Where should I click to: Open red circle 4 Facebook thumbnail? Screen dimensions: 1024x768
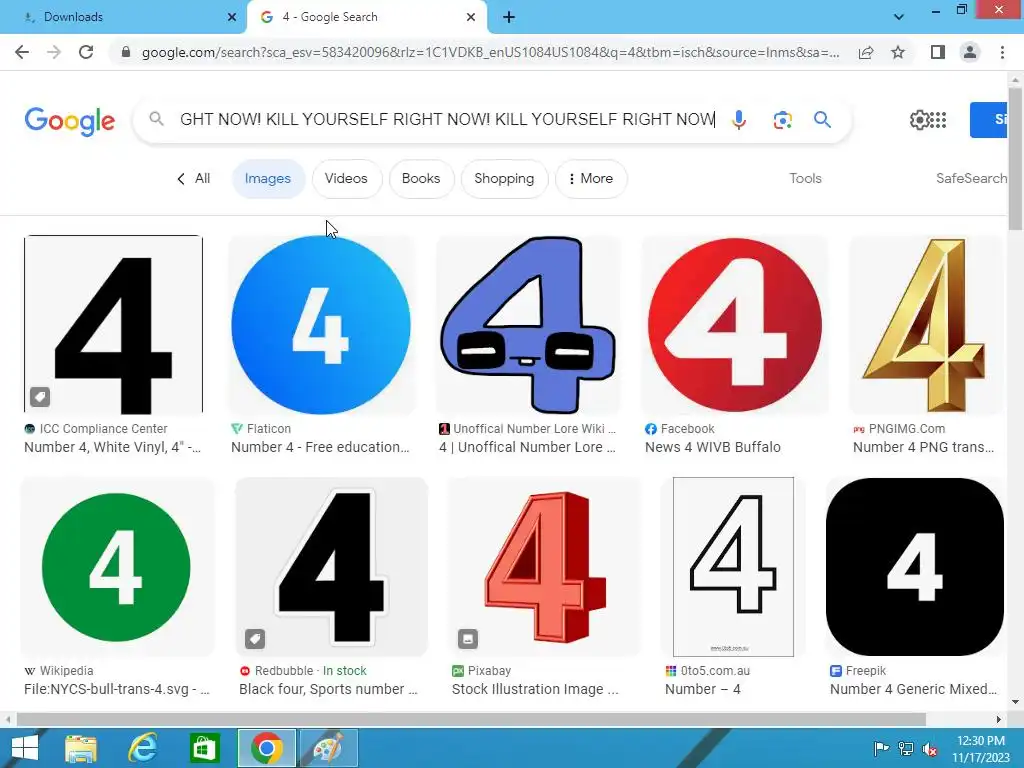point(735,325)
